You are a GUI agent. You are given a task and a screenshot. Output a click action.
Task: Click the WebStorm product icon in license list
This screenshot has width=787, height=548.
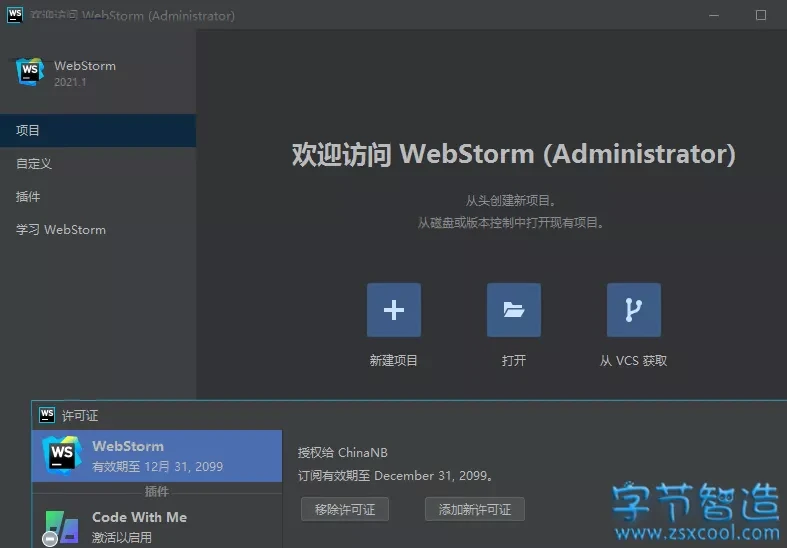coord(62,456)
